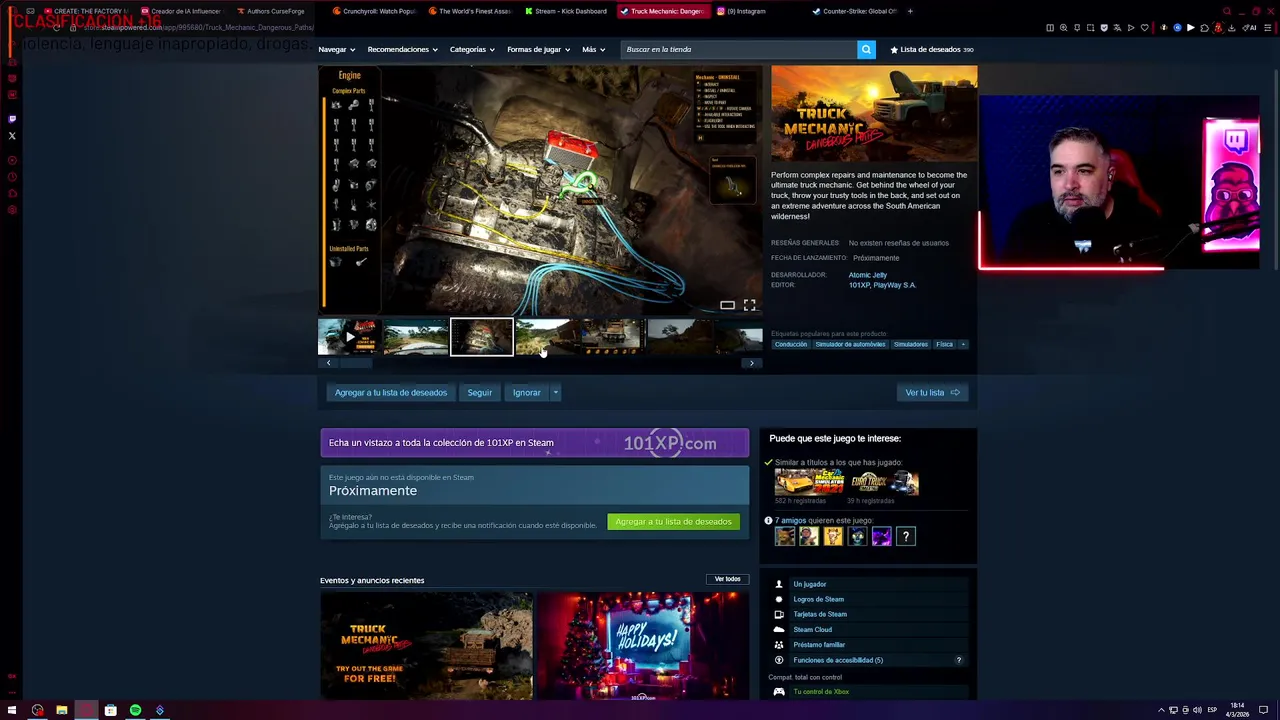Click the Ver todos events button

(728, 579)
